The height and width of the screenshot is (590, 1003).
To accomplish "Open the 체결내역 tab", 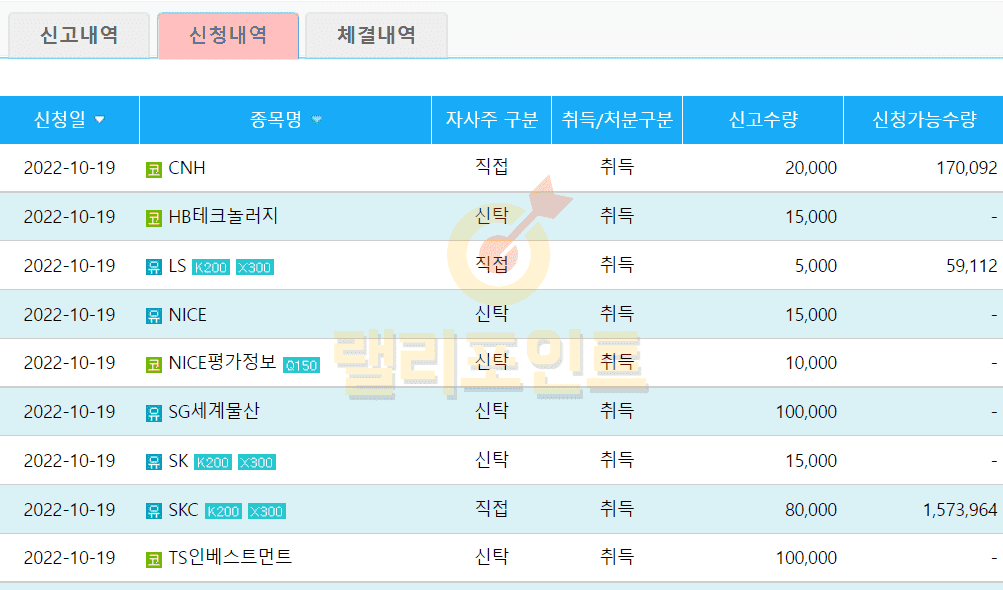I will click(376, 35).
